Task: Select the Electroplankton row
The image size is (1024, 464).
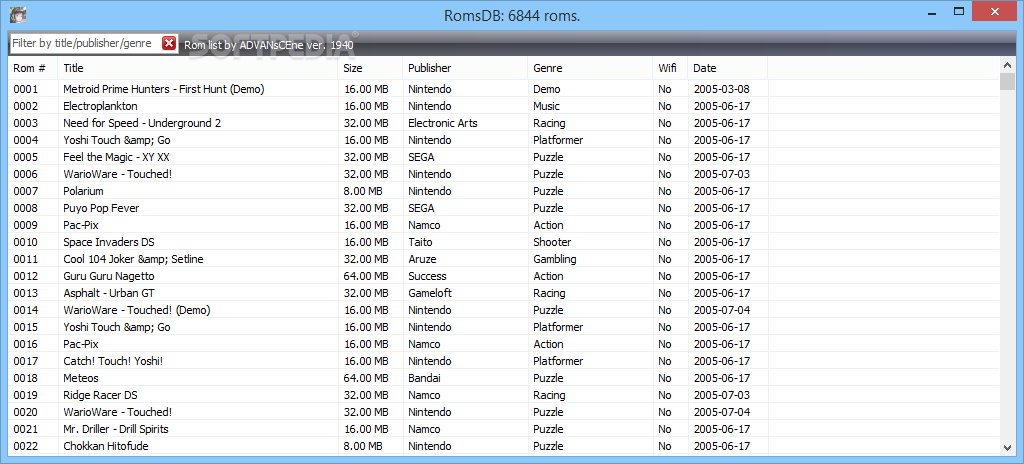Action: click(x=504, y=106)
